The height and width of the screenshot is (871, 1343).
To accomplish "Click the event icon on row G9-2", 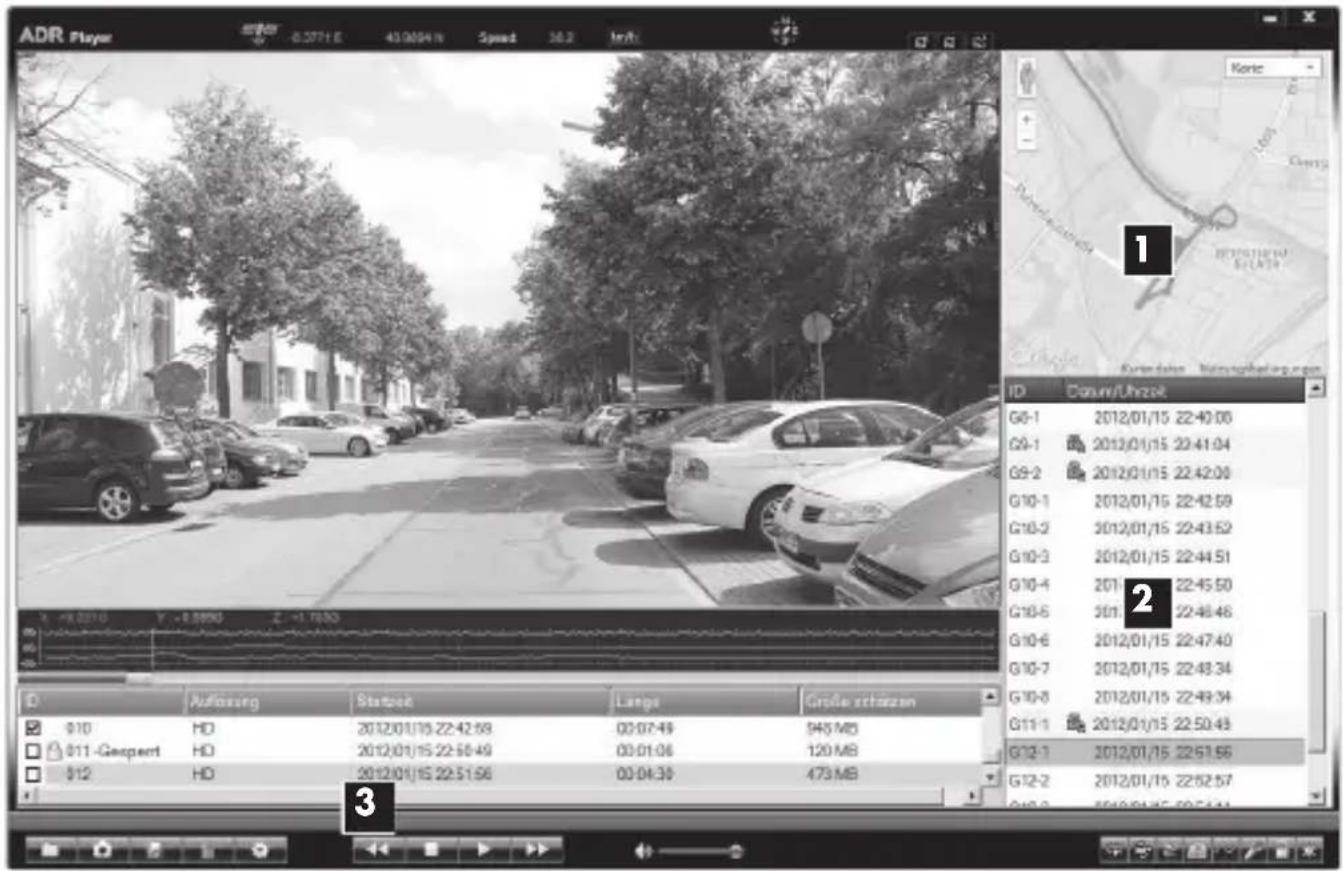I will point(1075,471).
